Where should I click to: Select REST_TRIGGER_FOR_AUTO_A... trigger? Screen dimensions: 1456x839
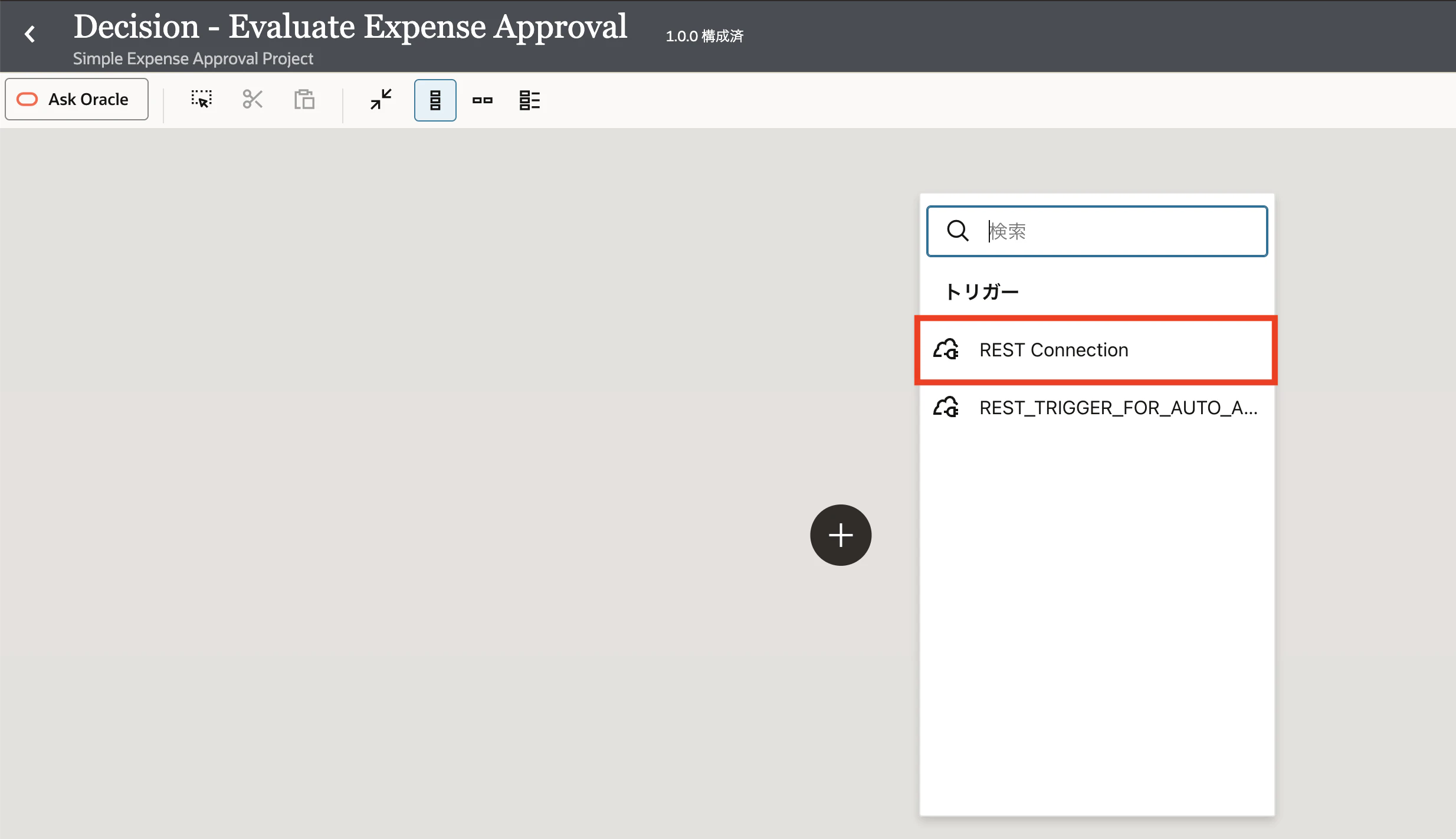point(1097,408)
